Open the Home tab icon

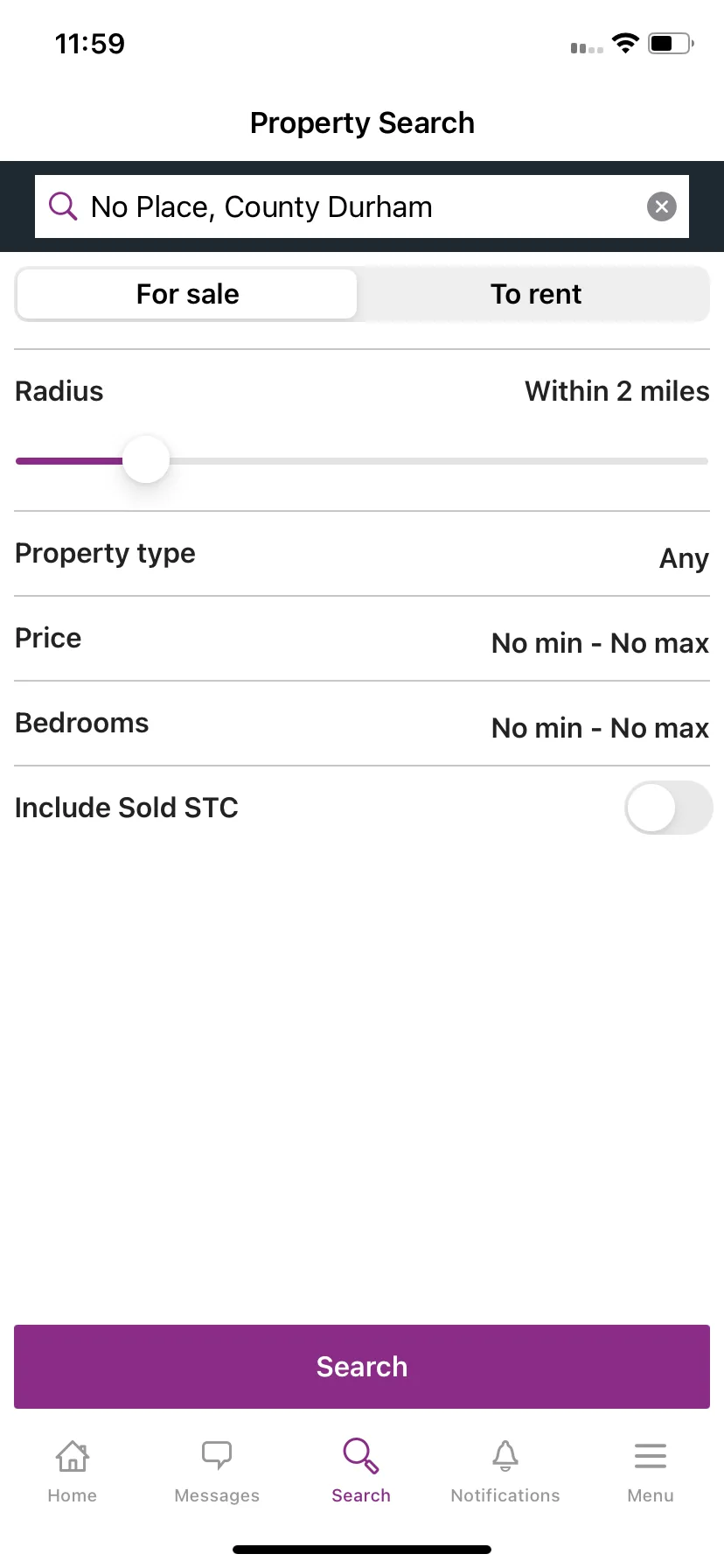[73, 1456]
